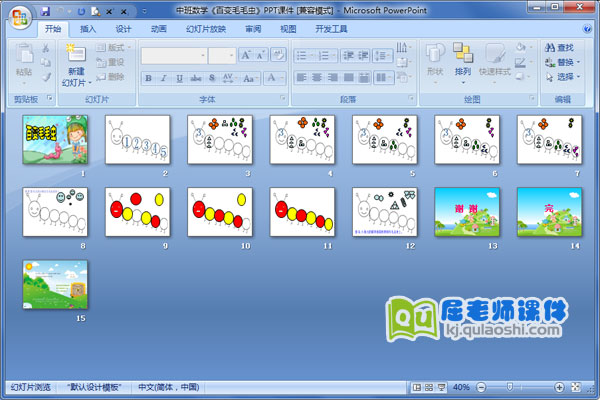This screenshot has height=400, width=600.
Task: Align text left
Action: [302, 78]
